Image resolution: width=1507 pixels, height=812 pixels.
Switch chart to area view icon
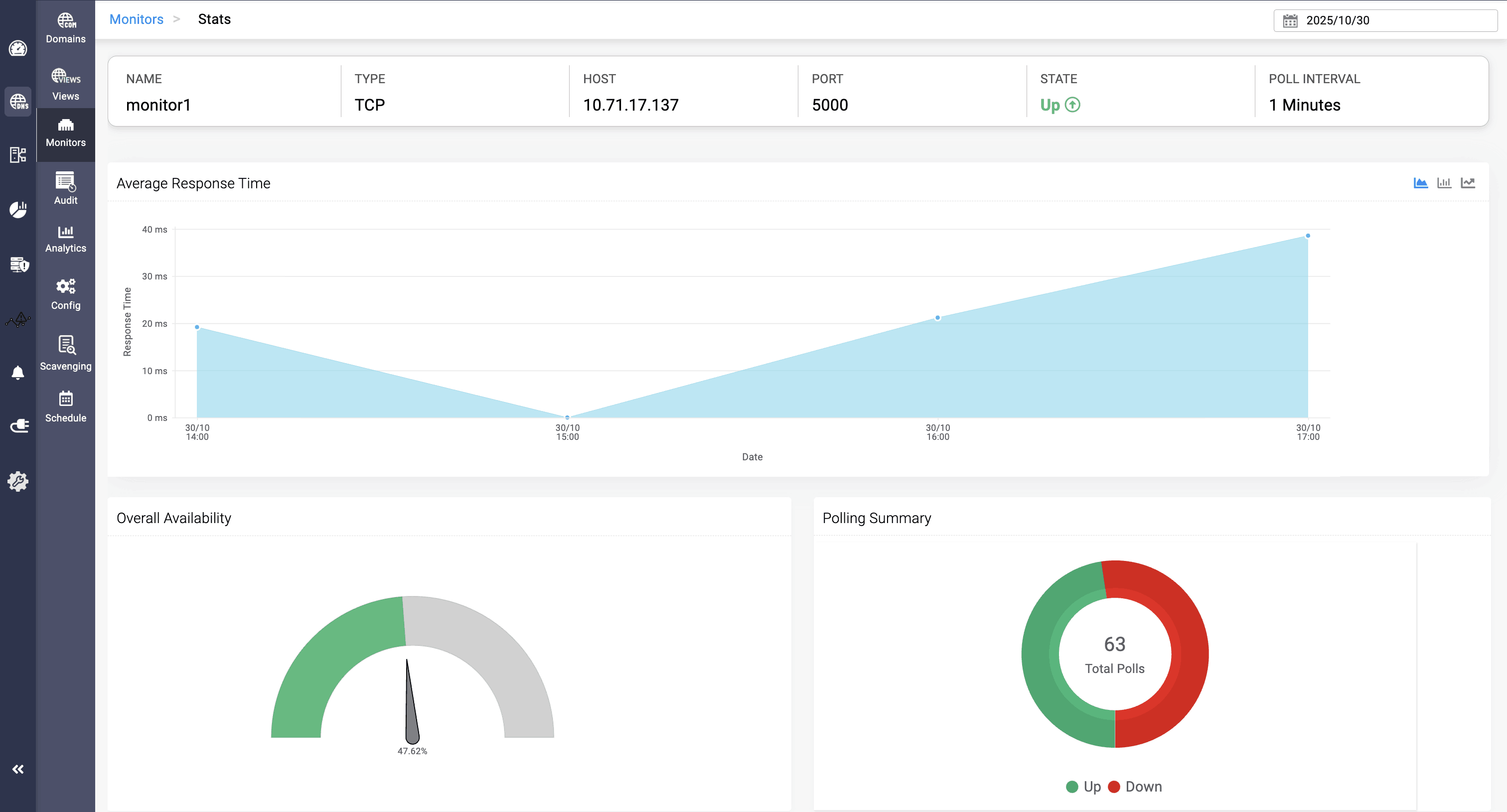coord(1420,183)
